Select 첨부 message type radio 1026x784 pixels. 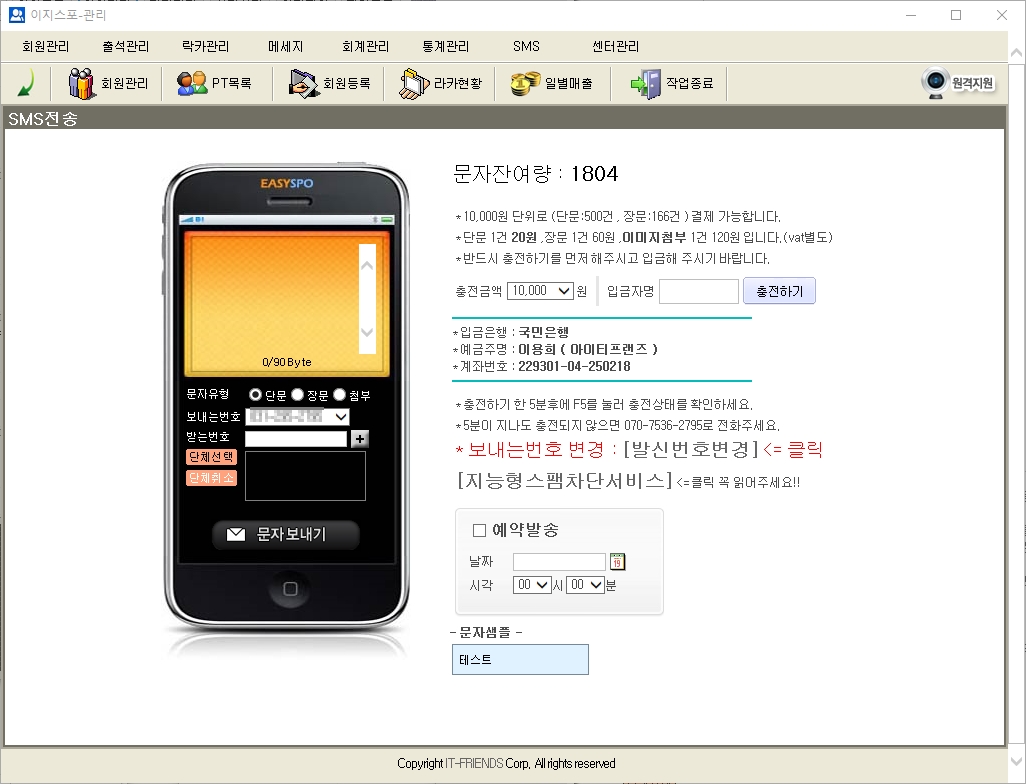[x=340, y=395]
